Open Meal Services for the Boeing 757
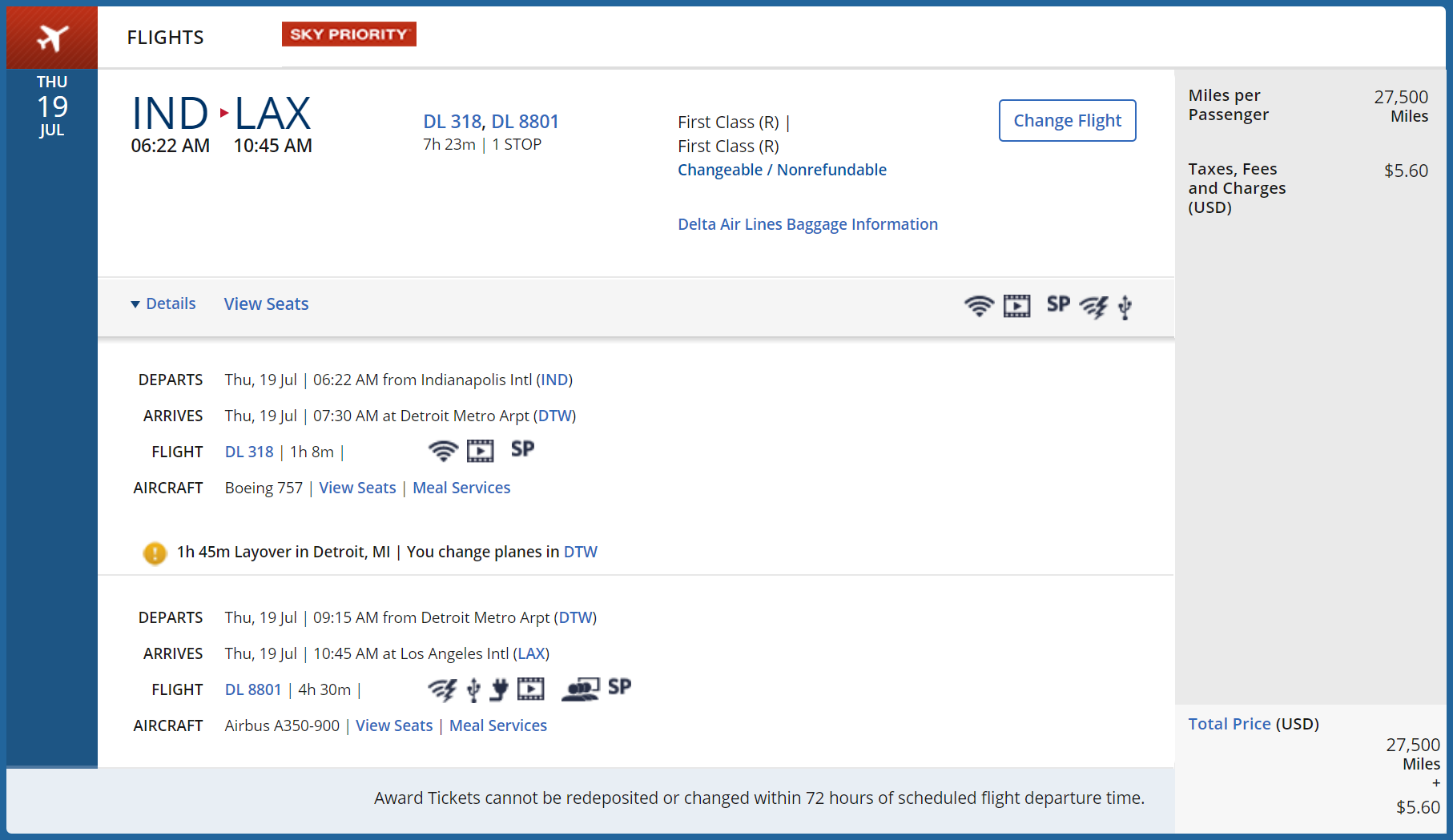 461,488
